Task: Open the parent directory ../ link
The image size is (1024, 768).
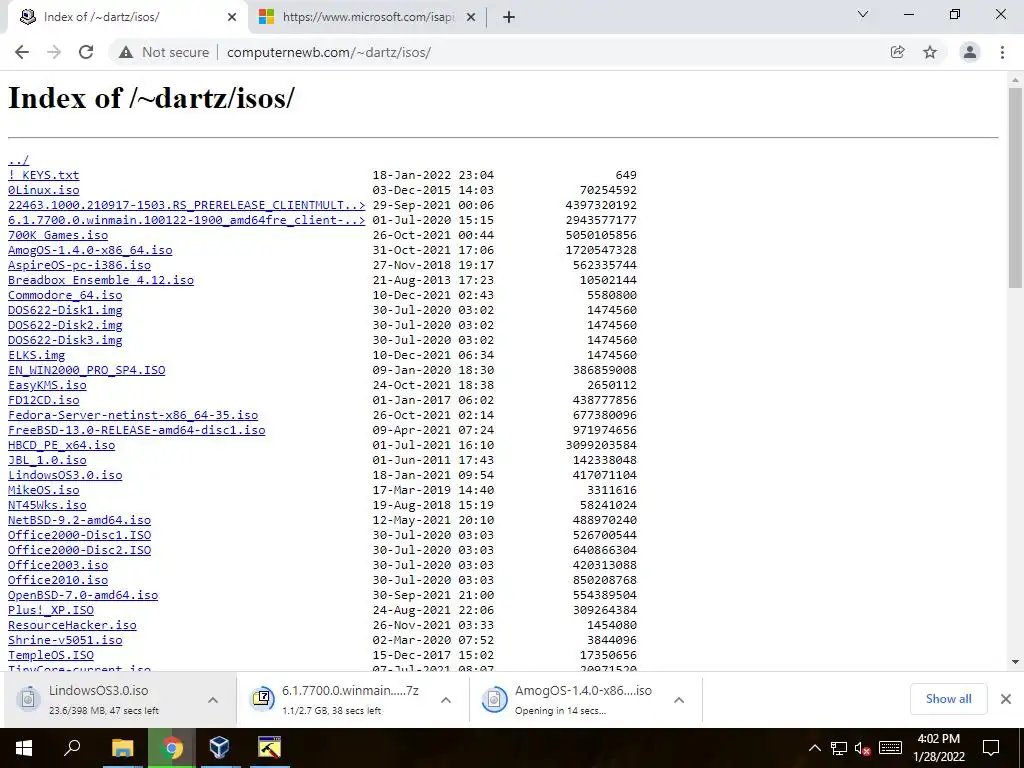Action: [18, 160]
